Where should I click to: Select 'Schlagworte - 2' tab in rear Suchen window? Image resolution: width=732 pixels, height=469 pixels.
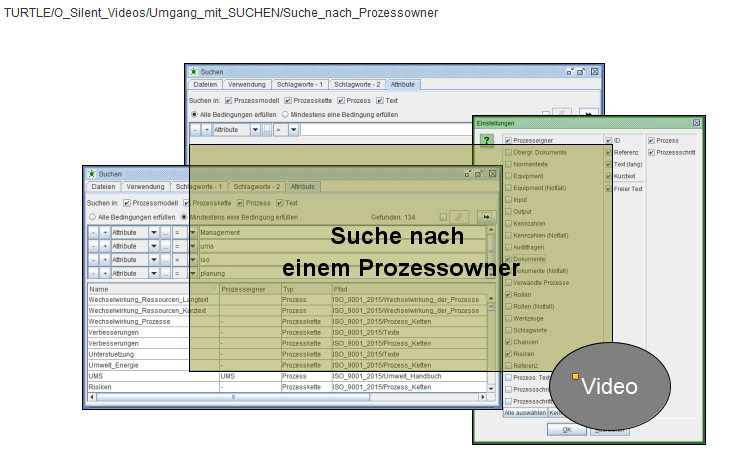pyautogui.click(x=357, y=84)
